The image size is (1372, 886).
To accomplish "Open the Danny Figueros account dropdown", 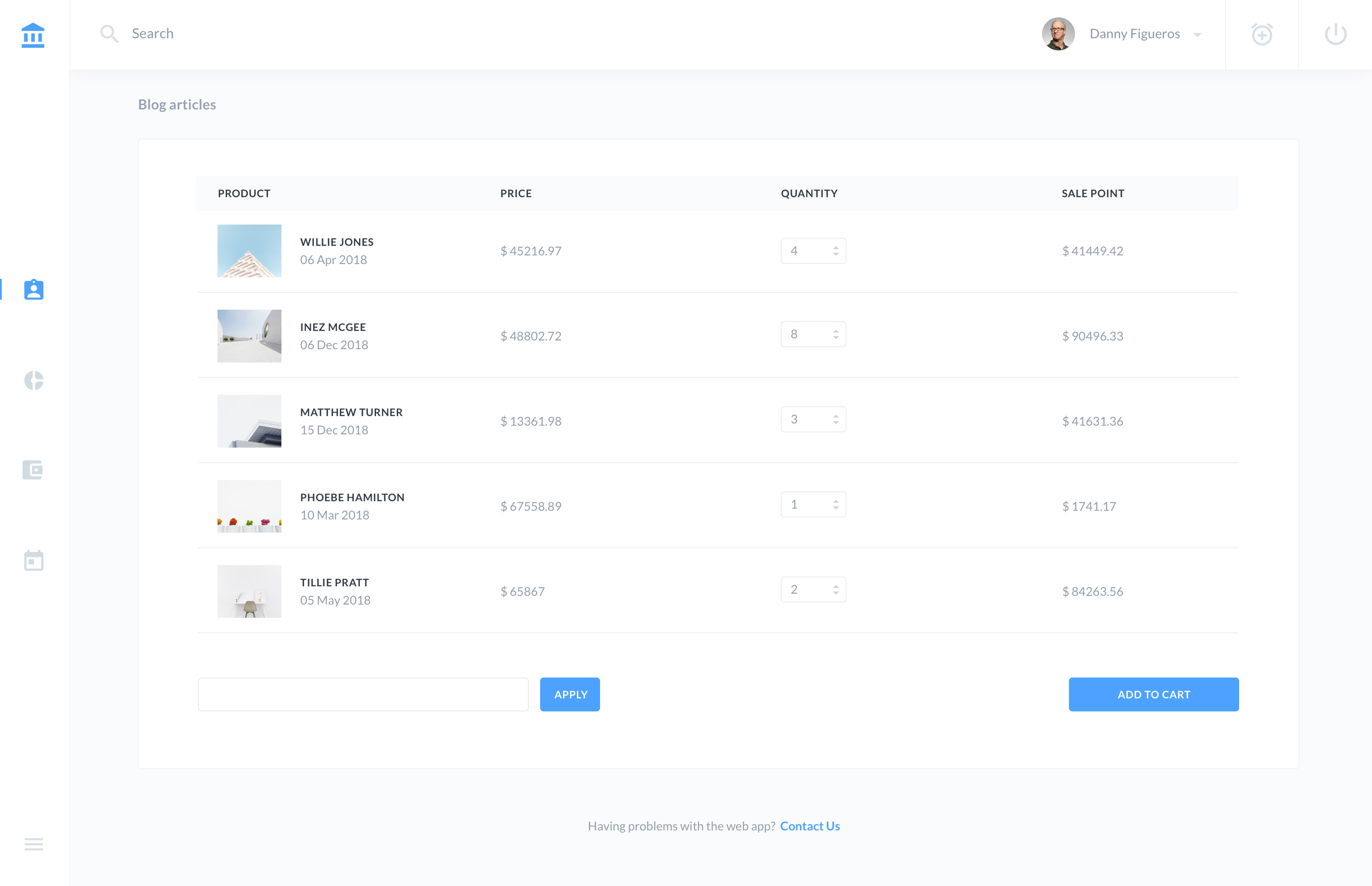I will click(x=1198, y=34).
